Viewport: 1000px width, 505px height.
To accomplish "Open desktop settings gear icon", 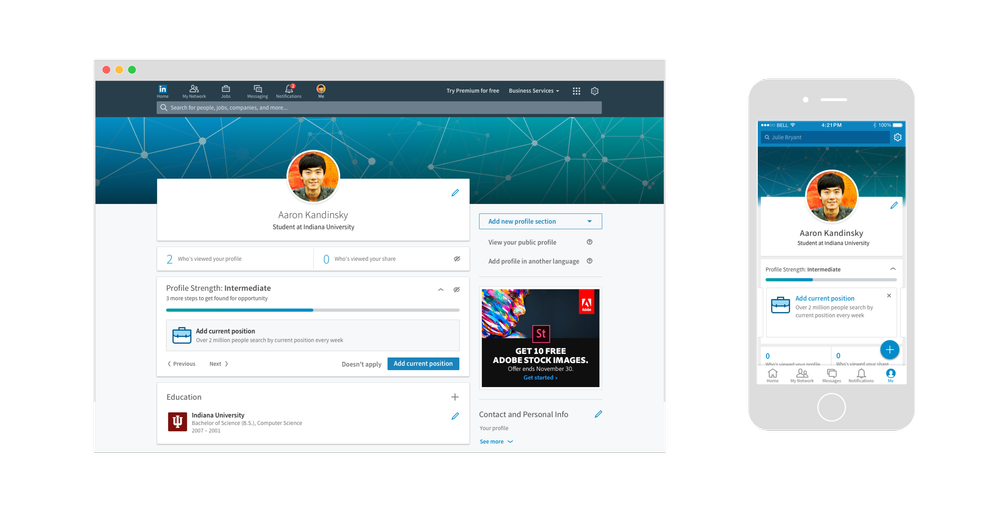I will pos(594,91).
